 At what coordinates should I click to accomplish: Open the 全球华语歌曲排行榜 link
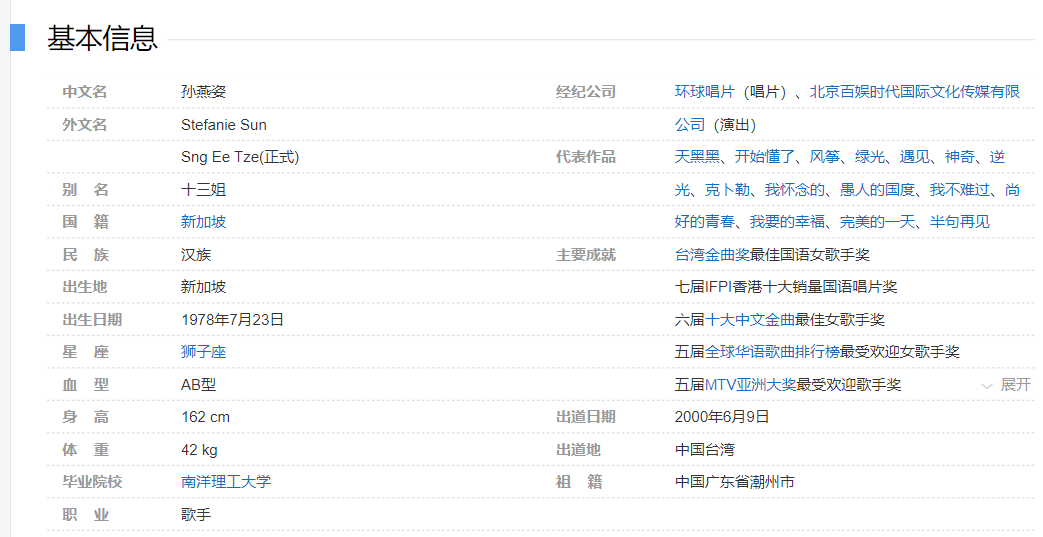pyautogui.click(x=772, y=351)
